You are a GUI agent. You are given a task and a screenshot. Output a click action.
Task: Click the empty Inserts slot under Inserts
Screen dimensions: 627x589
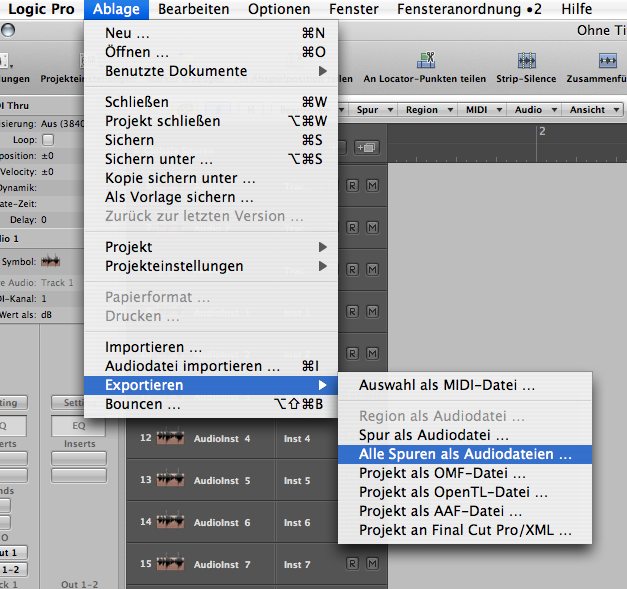[x=79, y=458]
